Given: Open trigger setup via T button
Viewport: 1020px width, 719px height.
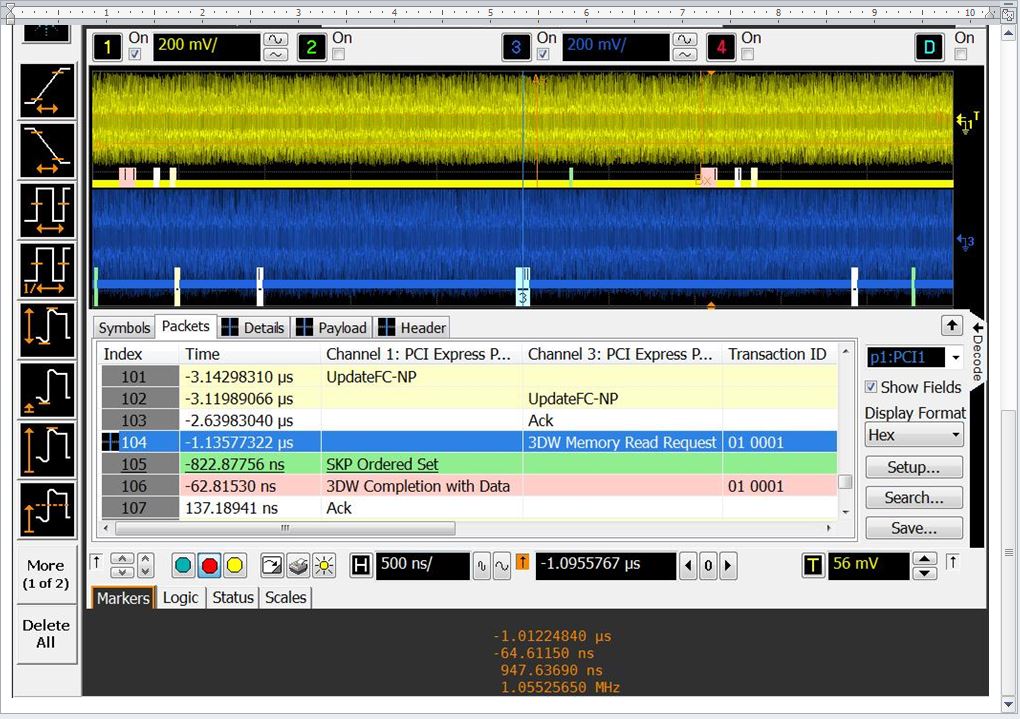Looking at the screenshot, I should (x=813, y=565).
